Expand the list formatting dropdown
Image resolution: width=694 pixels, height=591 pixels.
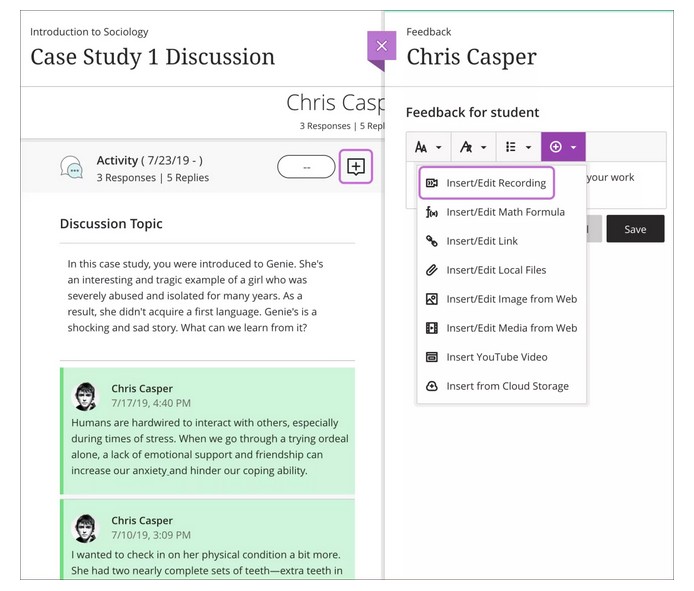click(x=518, y=147)
